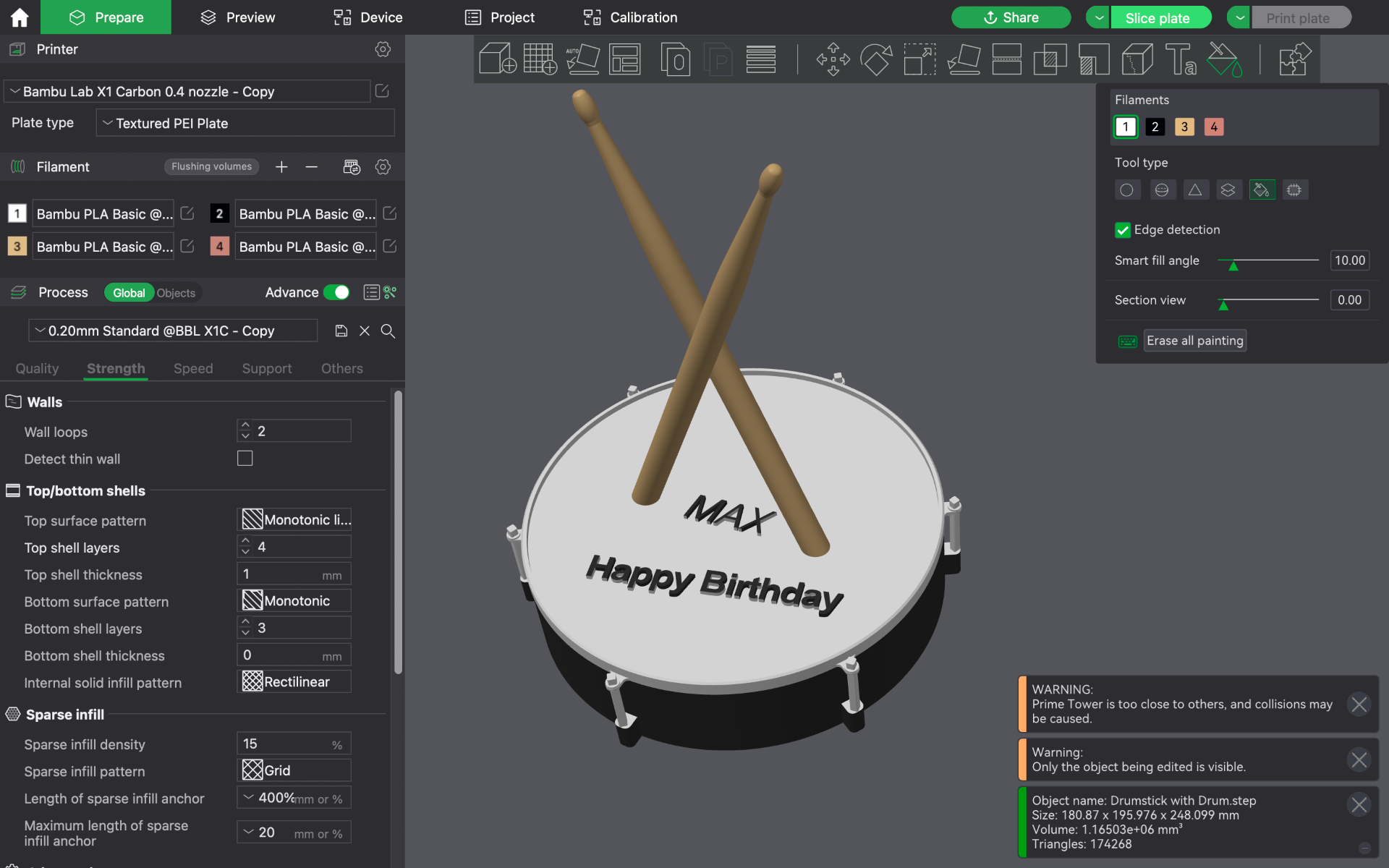1389x868 pixels.
Task: Select the Support painting tool
Action: pos(1093,59)
